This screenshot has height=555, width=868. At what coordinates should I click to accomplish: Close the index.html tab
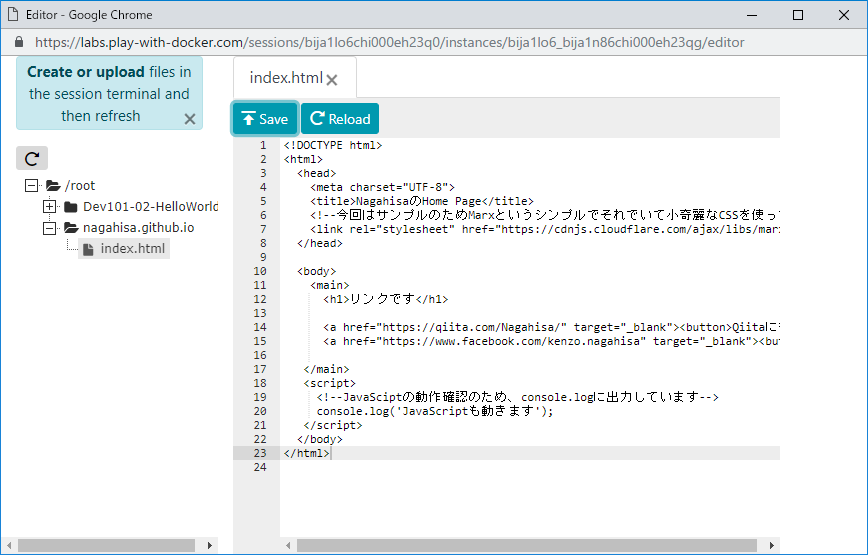332,80
